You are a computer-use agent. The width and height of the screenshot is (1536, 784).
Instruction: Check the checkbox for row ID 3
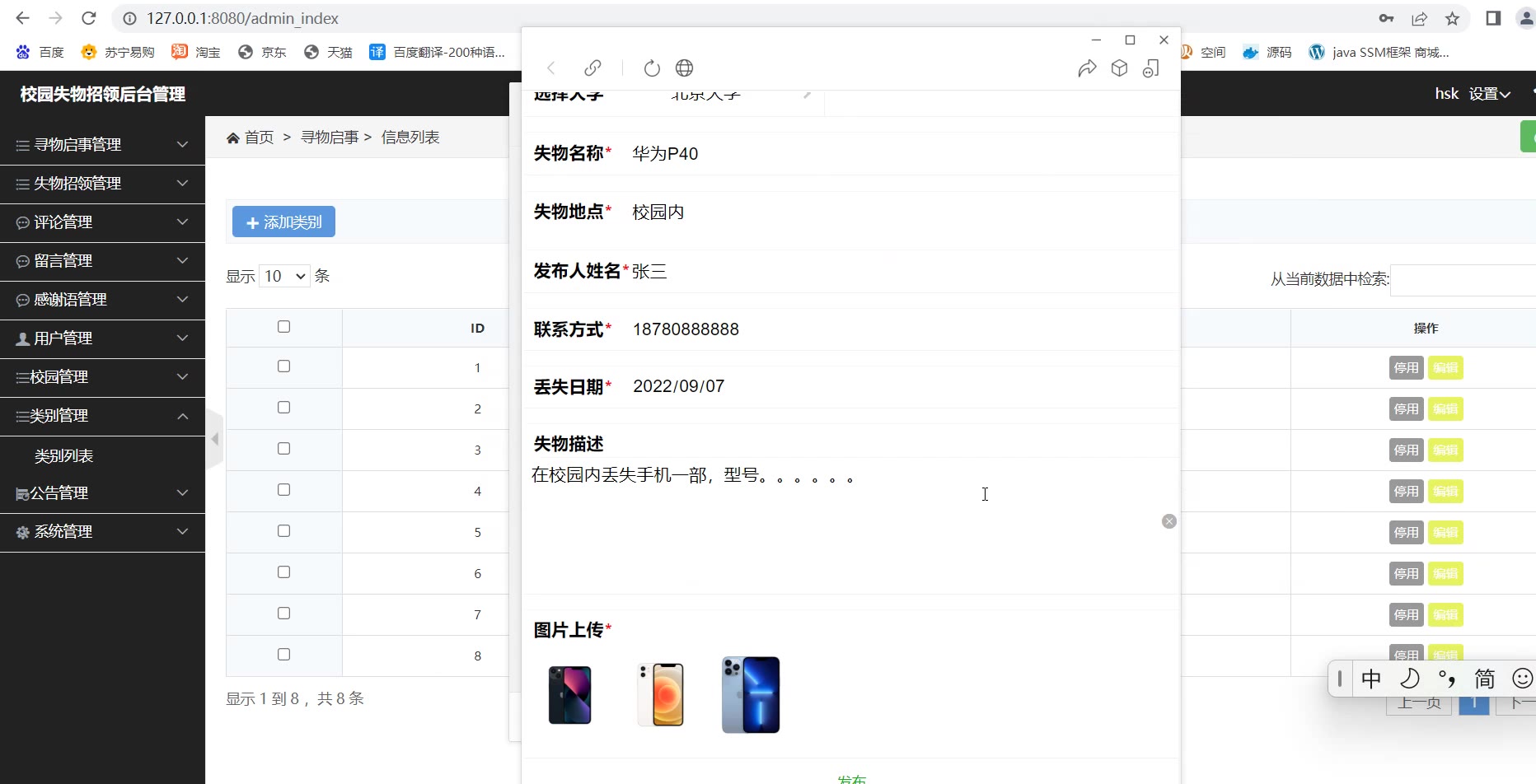284,449
